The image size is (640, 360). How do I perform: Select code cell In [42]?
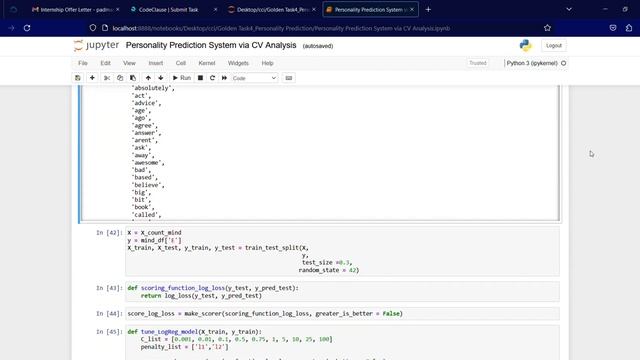pyautogui.click(x=342, y=251)
